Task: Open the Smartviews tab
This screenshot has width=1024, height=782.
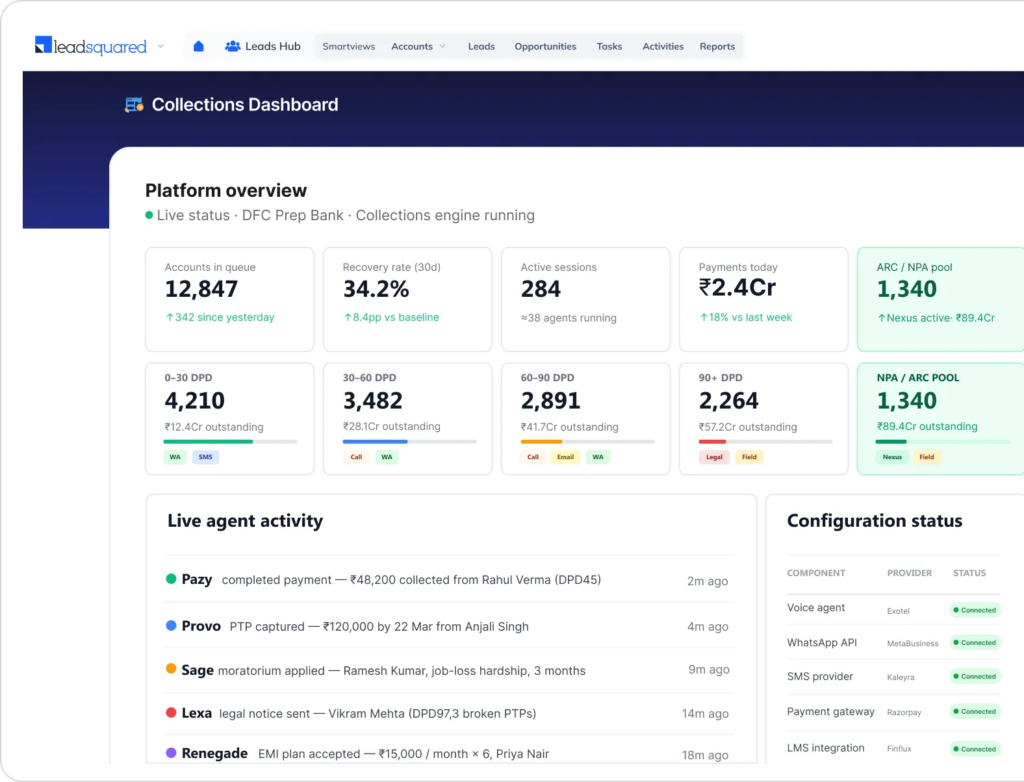Action: tap(349, 46)
